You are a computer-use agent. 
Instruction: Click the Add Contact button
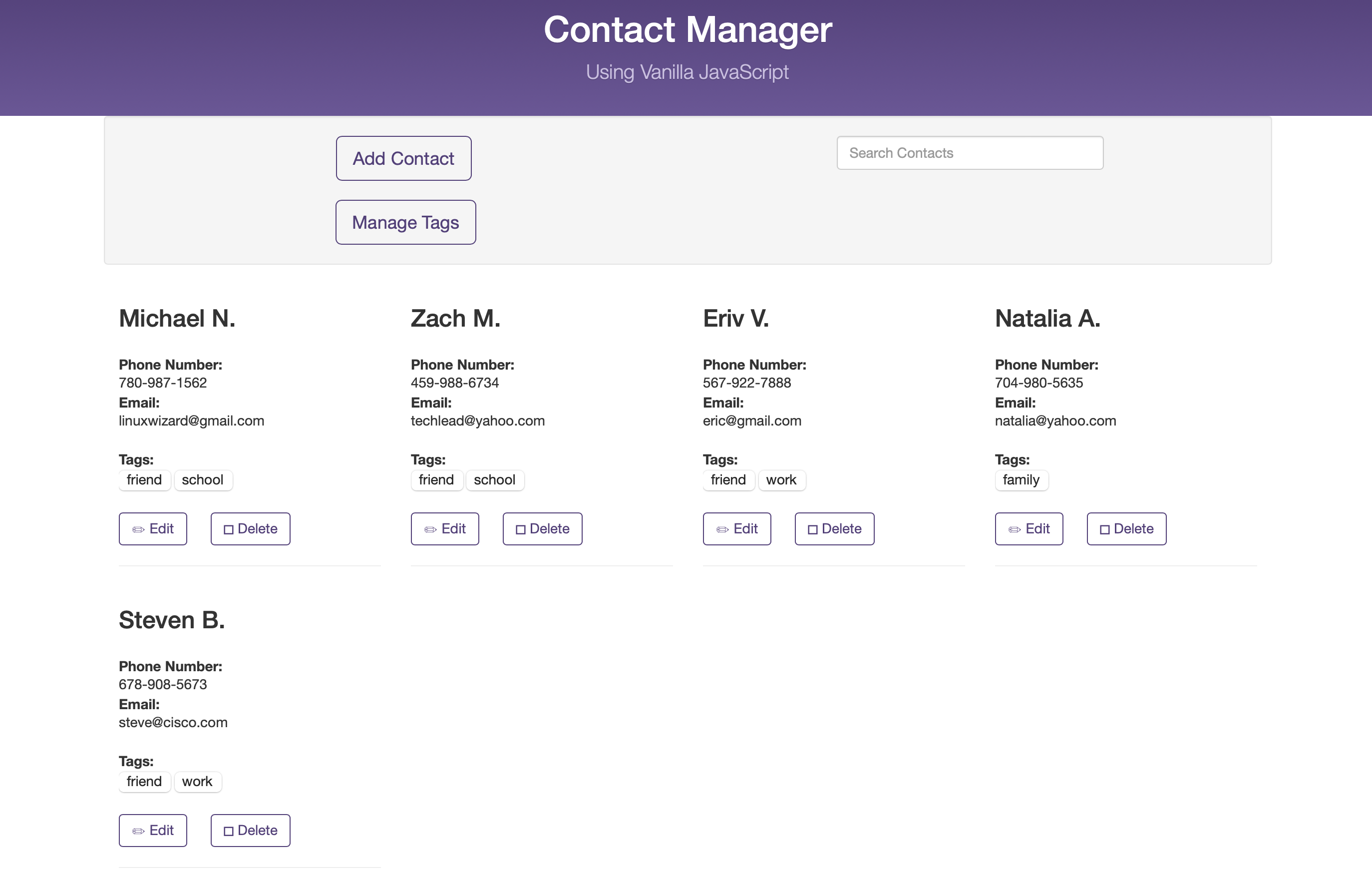pyautogui.click(x=403, y=158)
